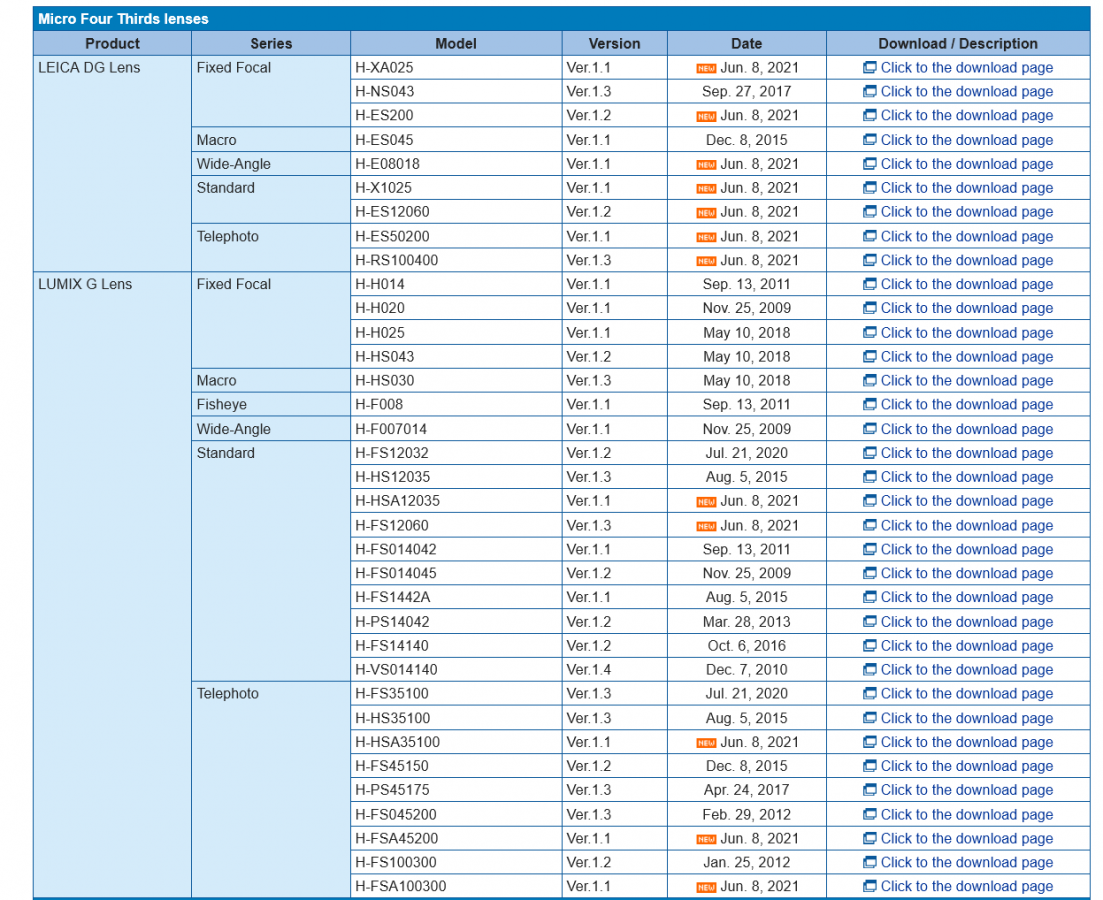
Task: Open the download page for H-NS043
Action: point(966,92)
